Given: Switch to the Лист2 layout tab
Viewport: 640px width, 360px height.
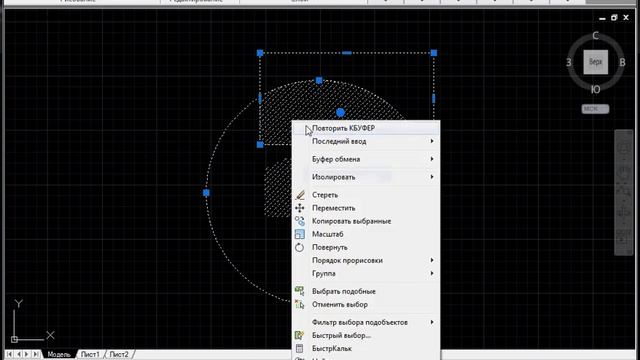Looking at the screenshot, I should click(x=119, y=354).
